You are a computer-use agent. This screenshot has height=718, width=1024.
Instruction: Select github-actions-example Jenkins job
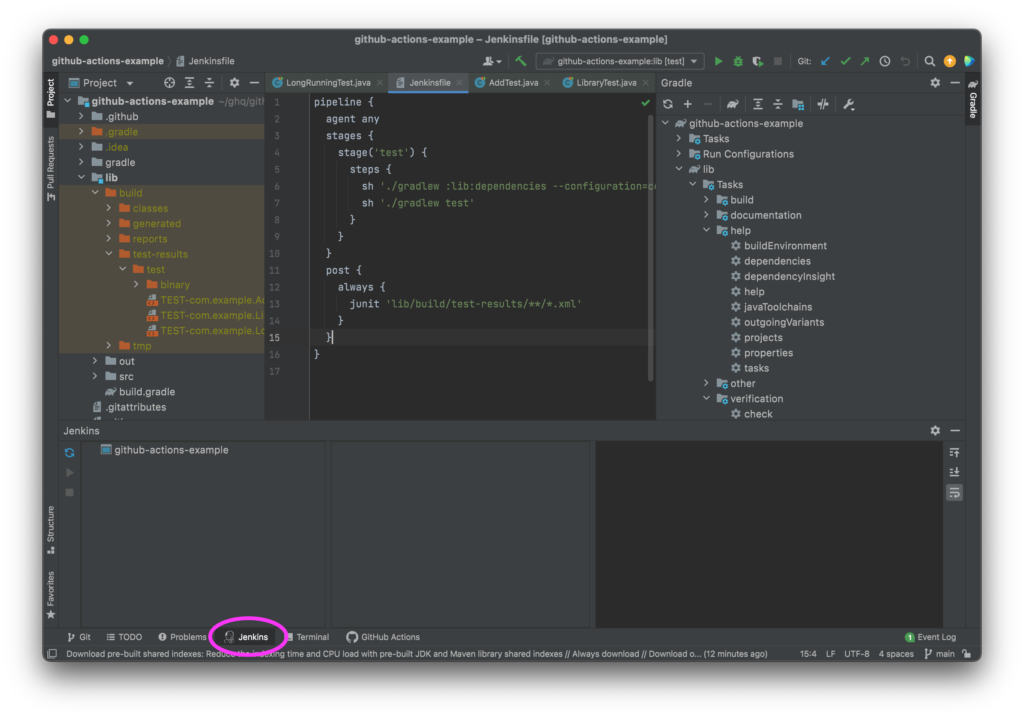165,449
